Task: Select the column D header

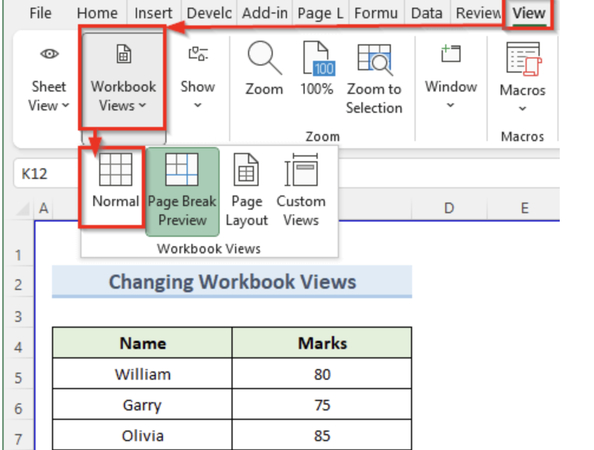Action: (x=449, y=208)
